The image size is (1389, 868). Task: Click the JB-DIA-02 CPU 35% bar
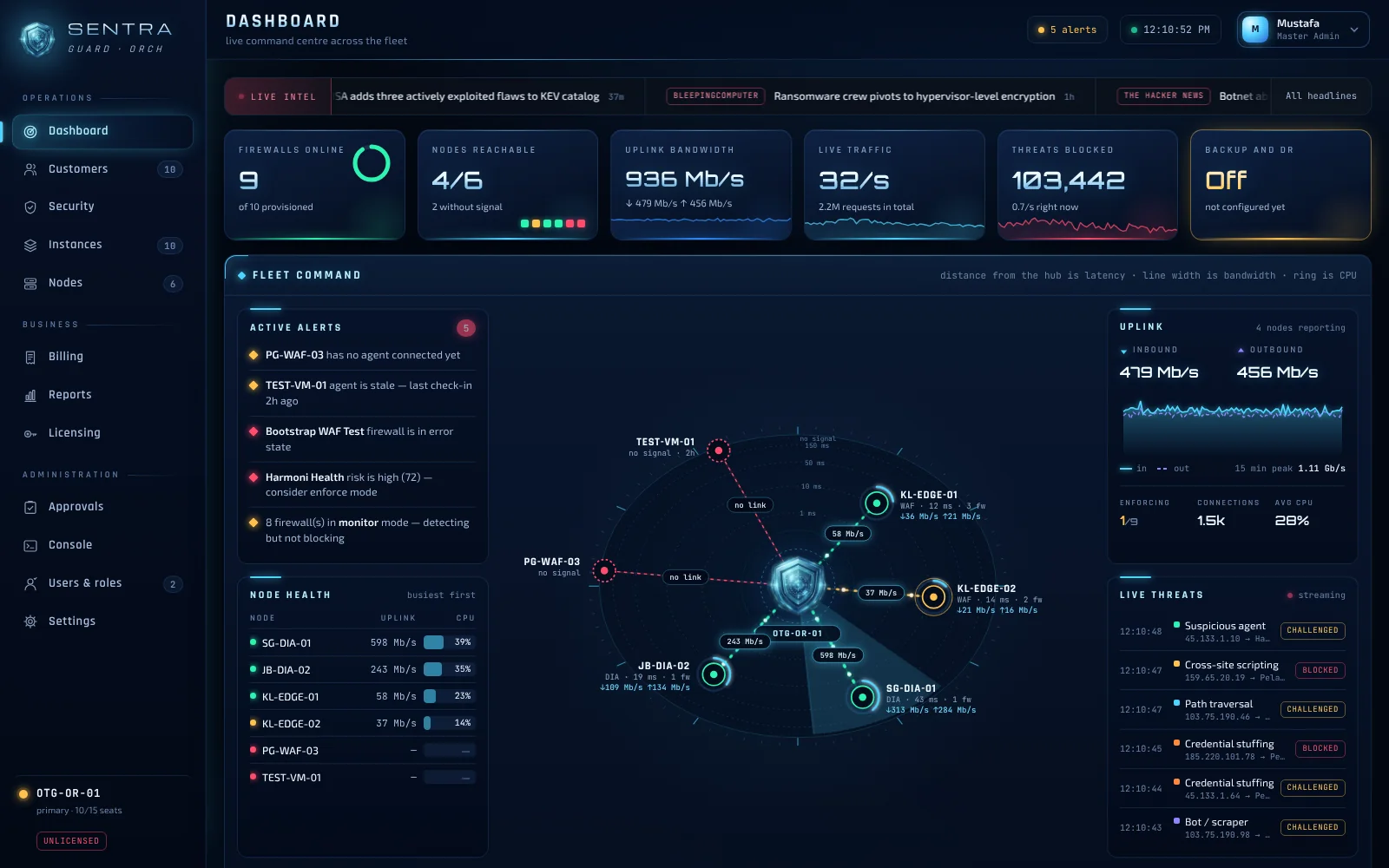pyautogui.click(x=449, y=669)
